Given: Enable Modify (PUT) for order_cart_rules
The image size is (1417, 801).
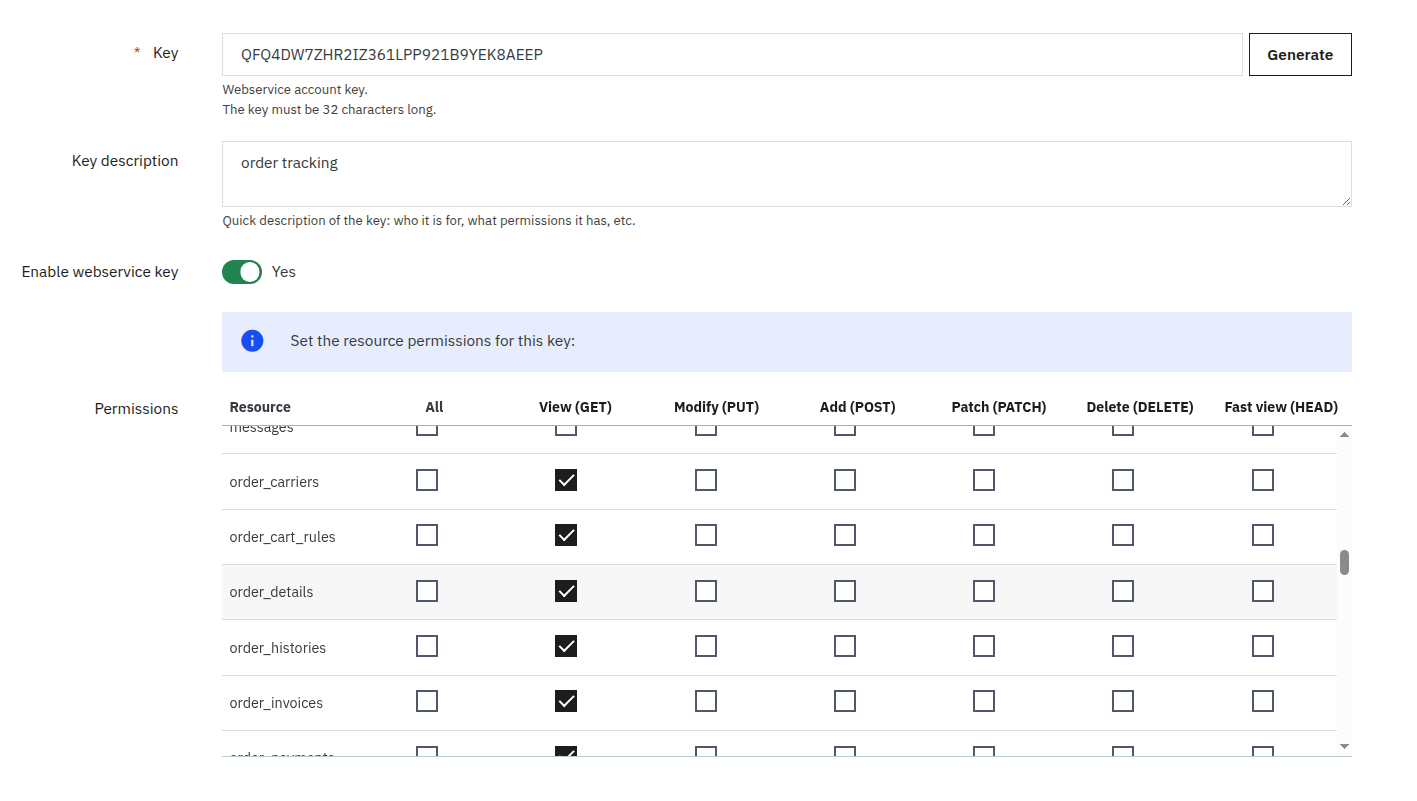Looking at the screenshot, I should tap(706, 536).
